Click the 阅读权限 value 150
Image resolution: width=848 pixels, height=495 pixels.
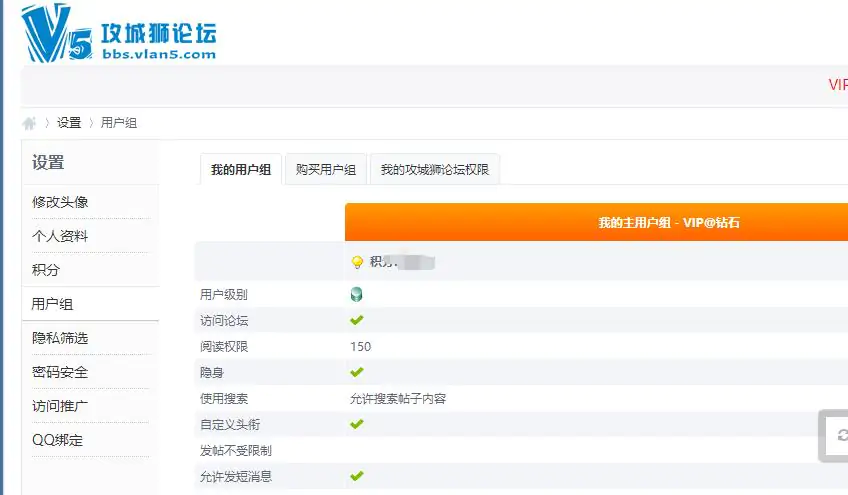[x=360, y=346]
